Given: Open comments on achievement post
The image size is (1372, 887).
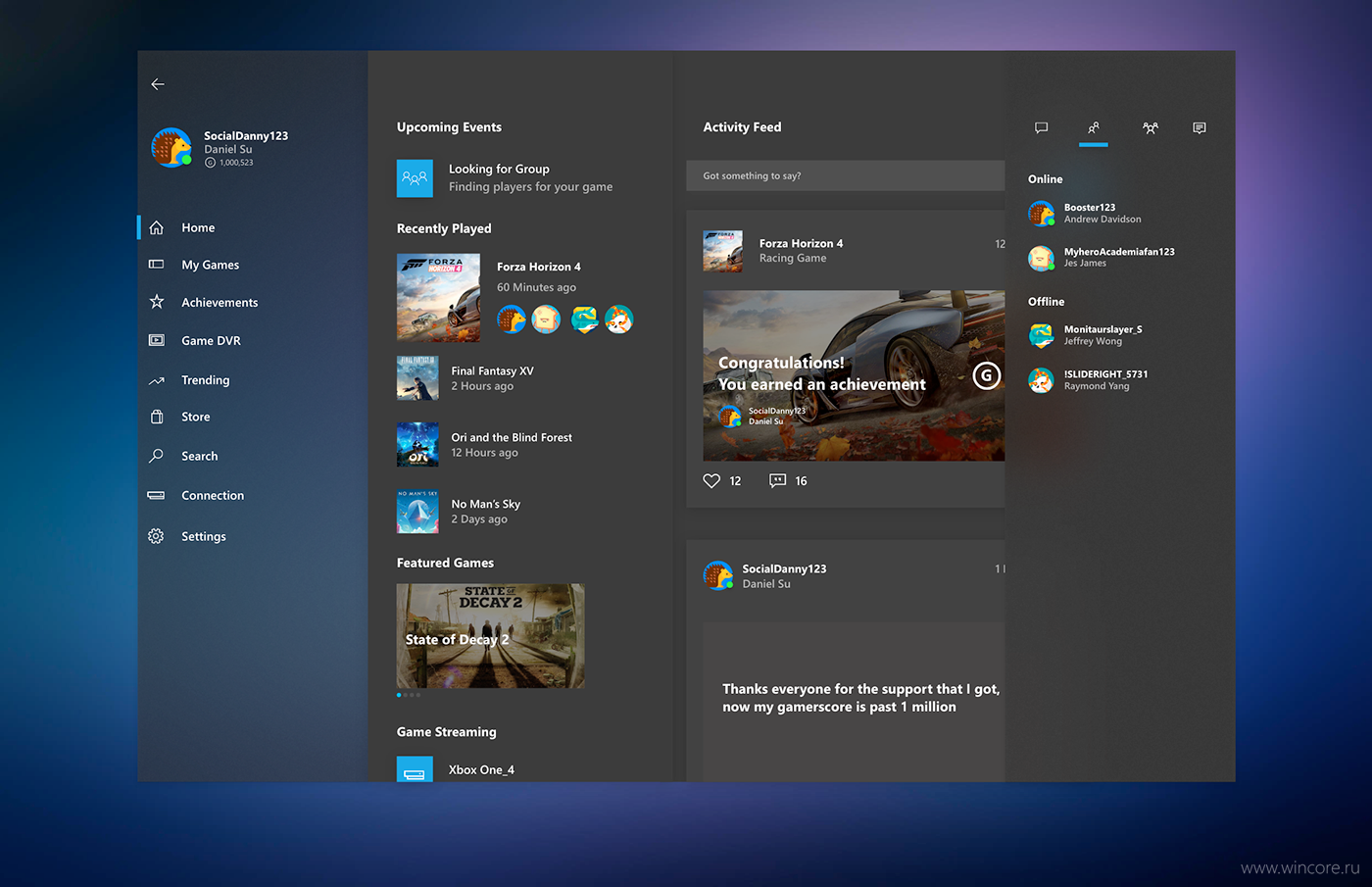Looking at the screenshot, I should [x=777, y=481].
